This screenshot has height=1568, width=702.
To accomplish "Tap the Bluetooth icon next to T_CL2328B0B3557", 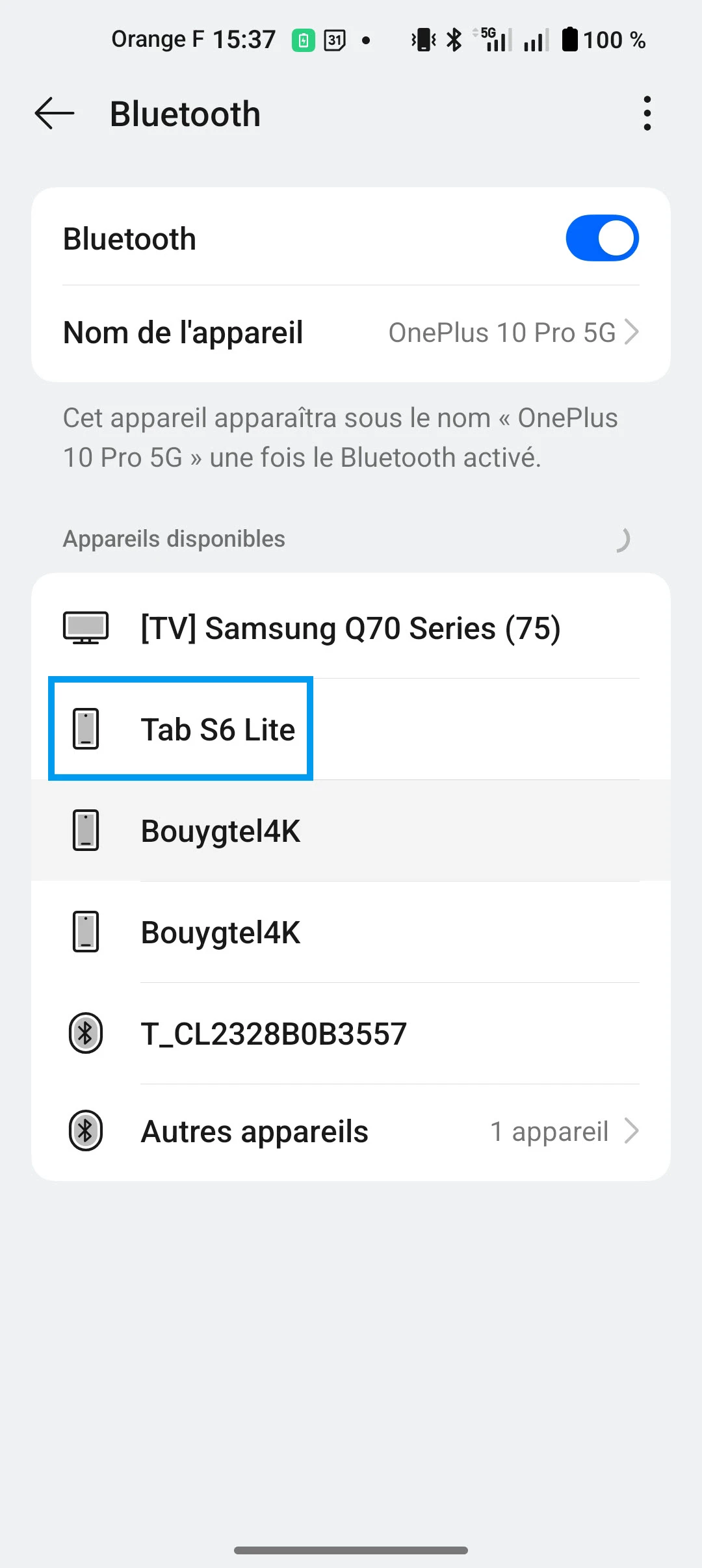I will click(86, 1033).
